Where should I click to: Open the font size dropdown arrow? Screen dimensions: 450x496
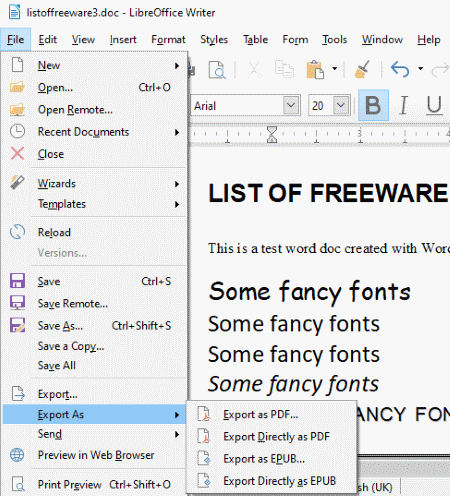(341, 105)
